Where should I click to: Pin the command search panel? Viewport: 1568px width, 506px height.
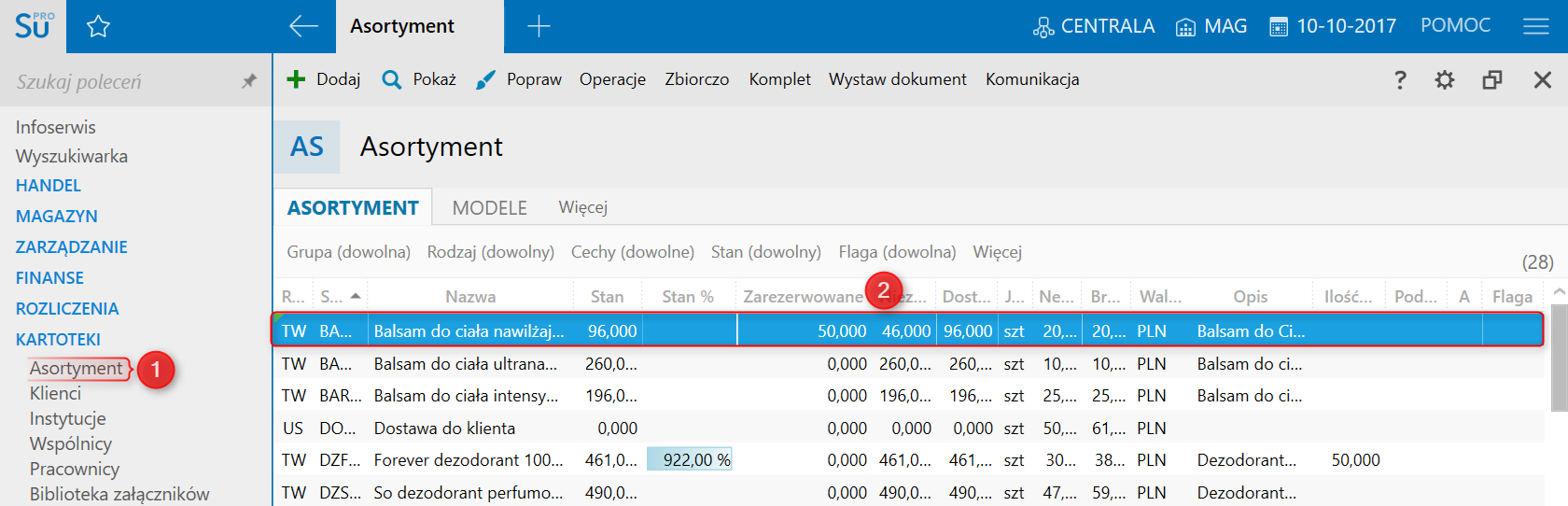pos(248,81)
